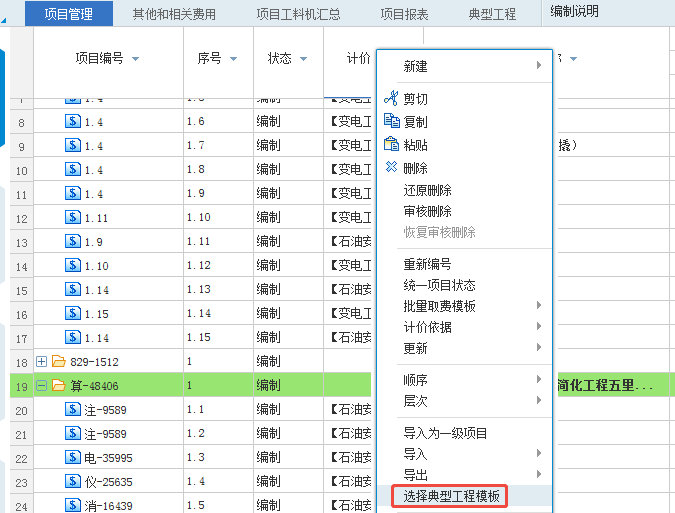Click dollar icon in row 17
Screen dimensions: 675x513
click(73, 337)
